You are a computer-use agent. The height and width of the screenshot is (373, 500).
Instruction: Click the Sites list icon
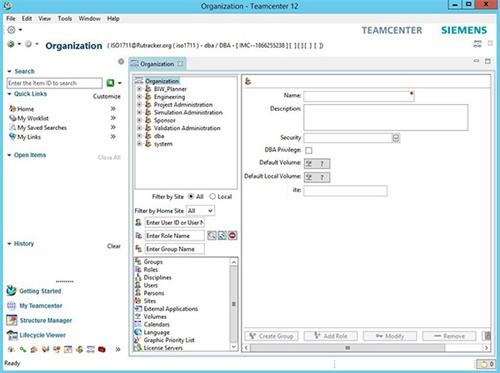click(138, 301)
